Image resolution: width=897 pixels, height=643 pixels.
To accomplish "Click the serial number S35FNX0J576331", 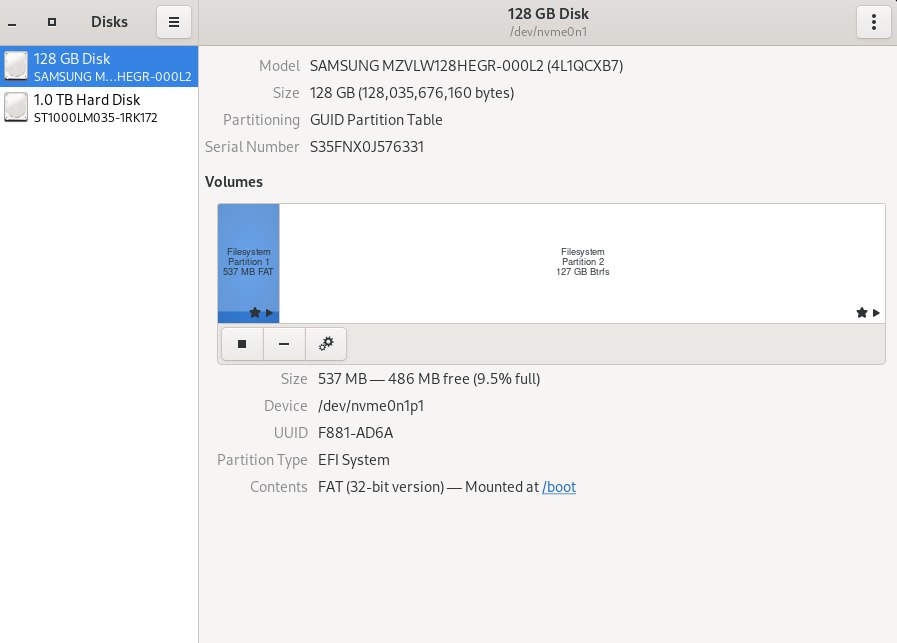I will tap(367, 147).
